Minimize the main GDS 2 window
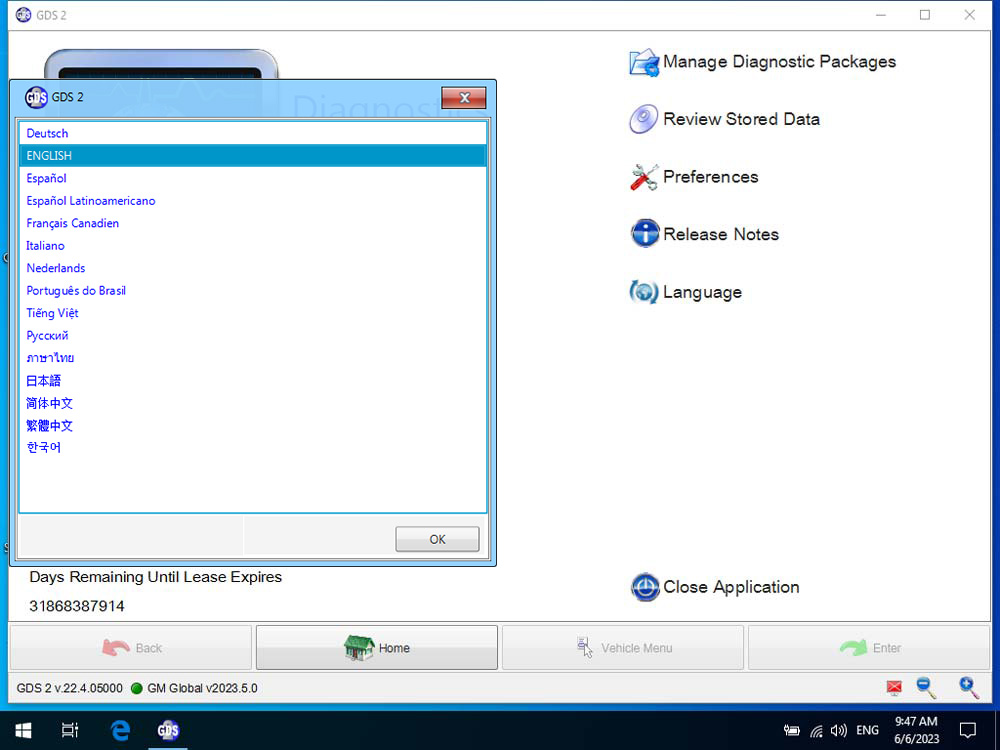 [x=881, y=15]
